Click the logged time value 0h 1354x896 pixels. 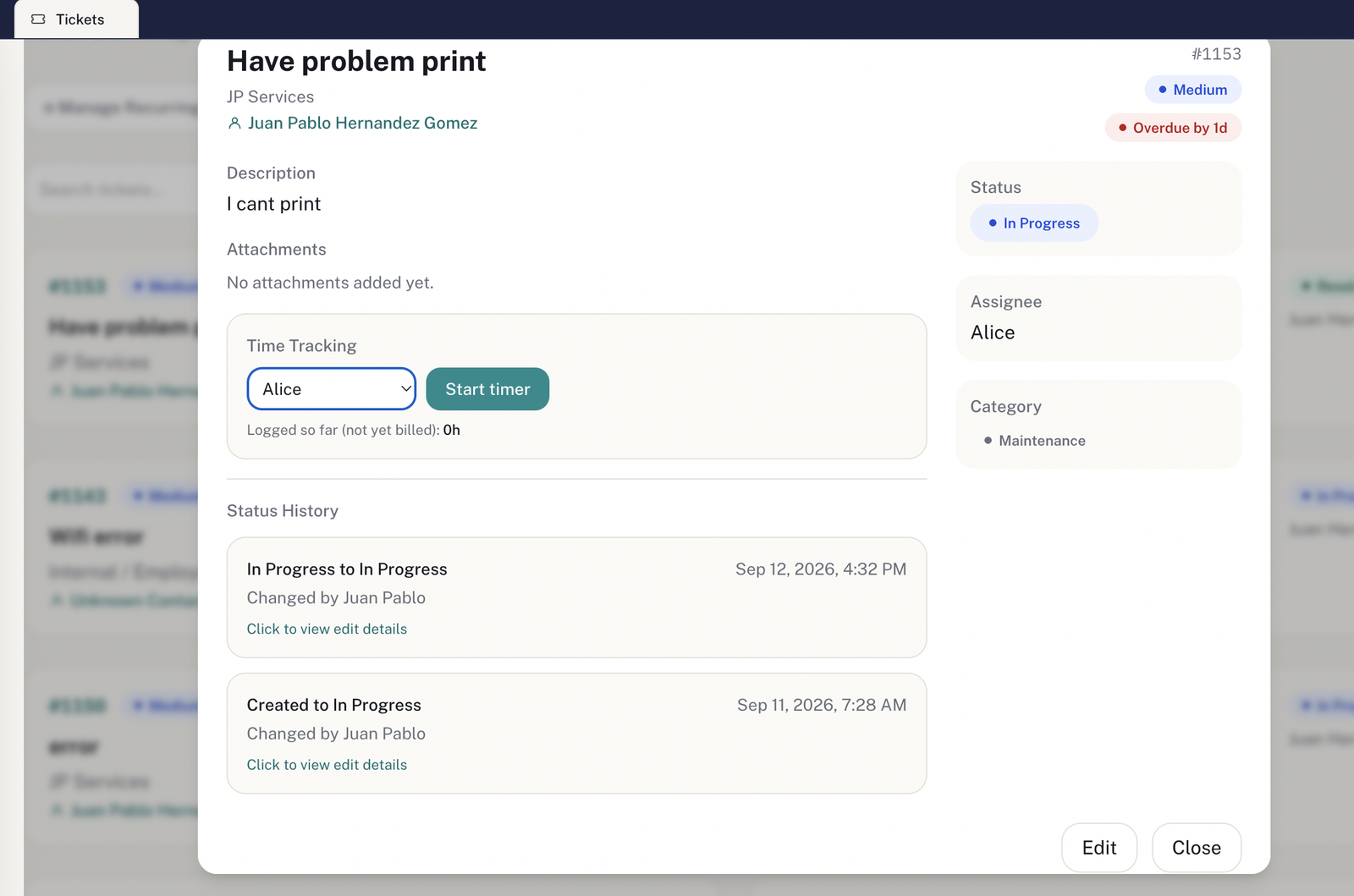coord(452,430)
